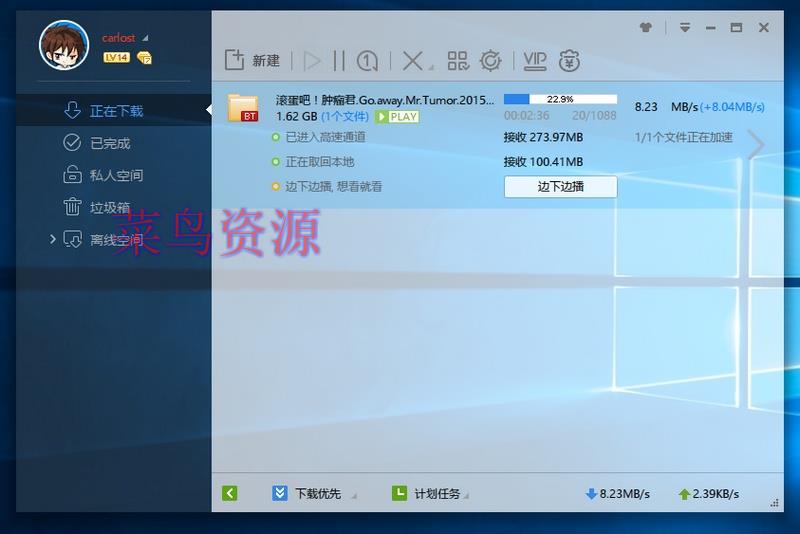The width and height of the screenshot is (800, 534).
Task: Delete the task with X icon
Action: [x=412, y=61]
